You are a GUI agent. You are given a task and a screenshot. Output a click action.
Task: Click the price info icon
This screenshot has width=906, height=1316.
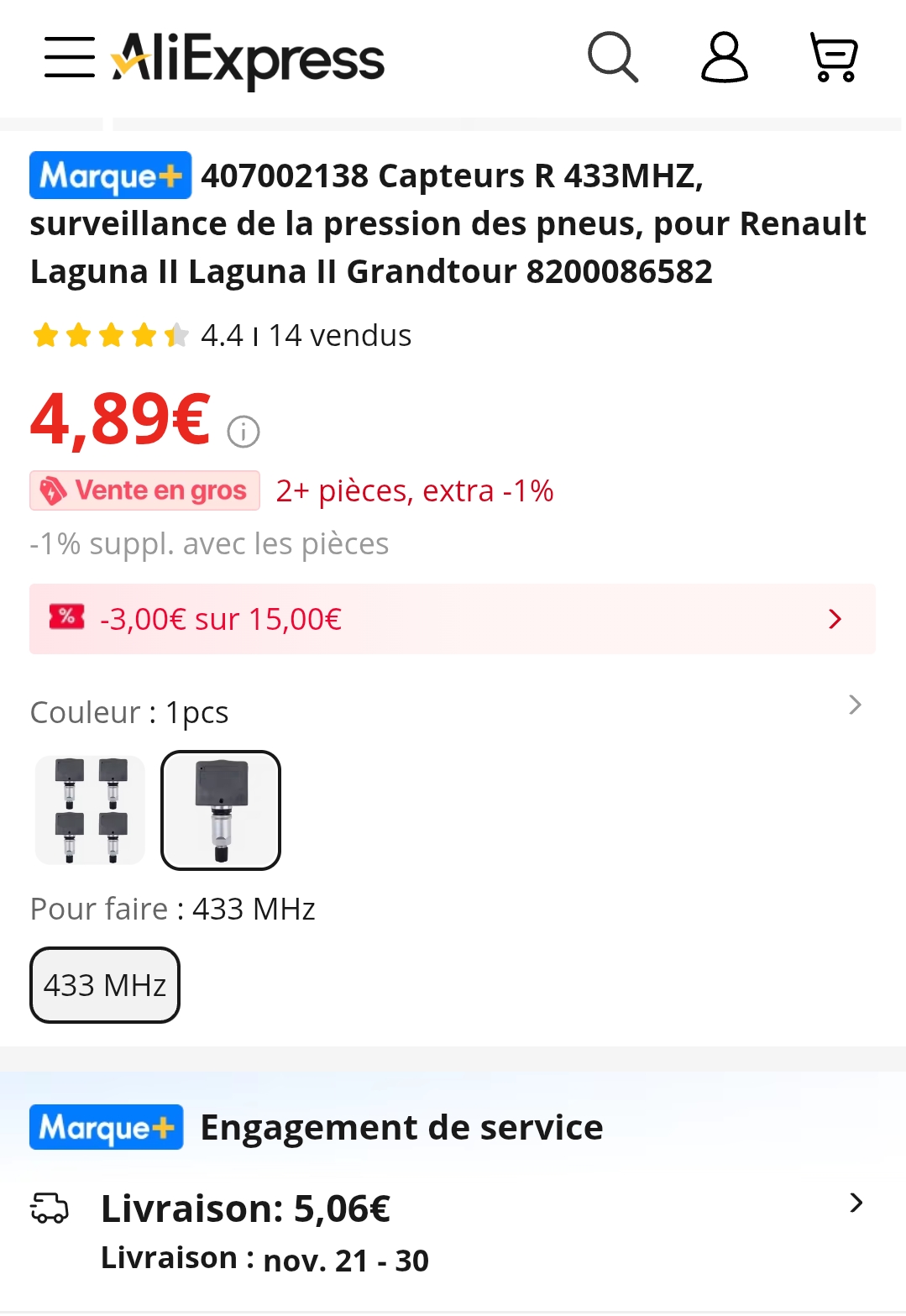click(x=244, y=432)
